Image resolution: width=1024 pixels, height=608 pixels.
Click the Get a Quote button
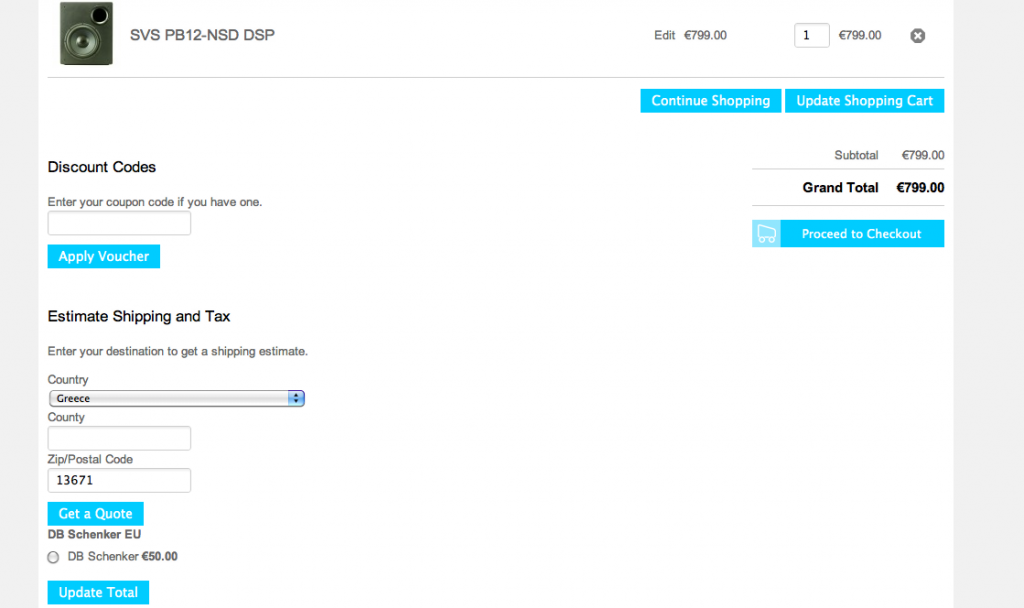pyautogui.click(x=95, y=513)
